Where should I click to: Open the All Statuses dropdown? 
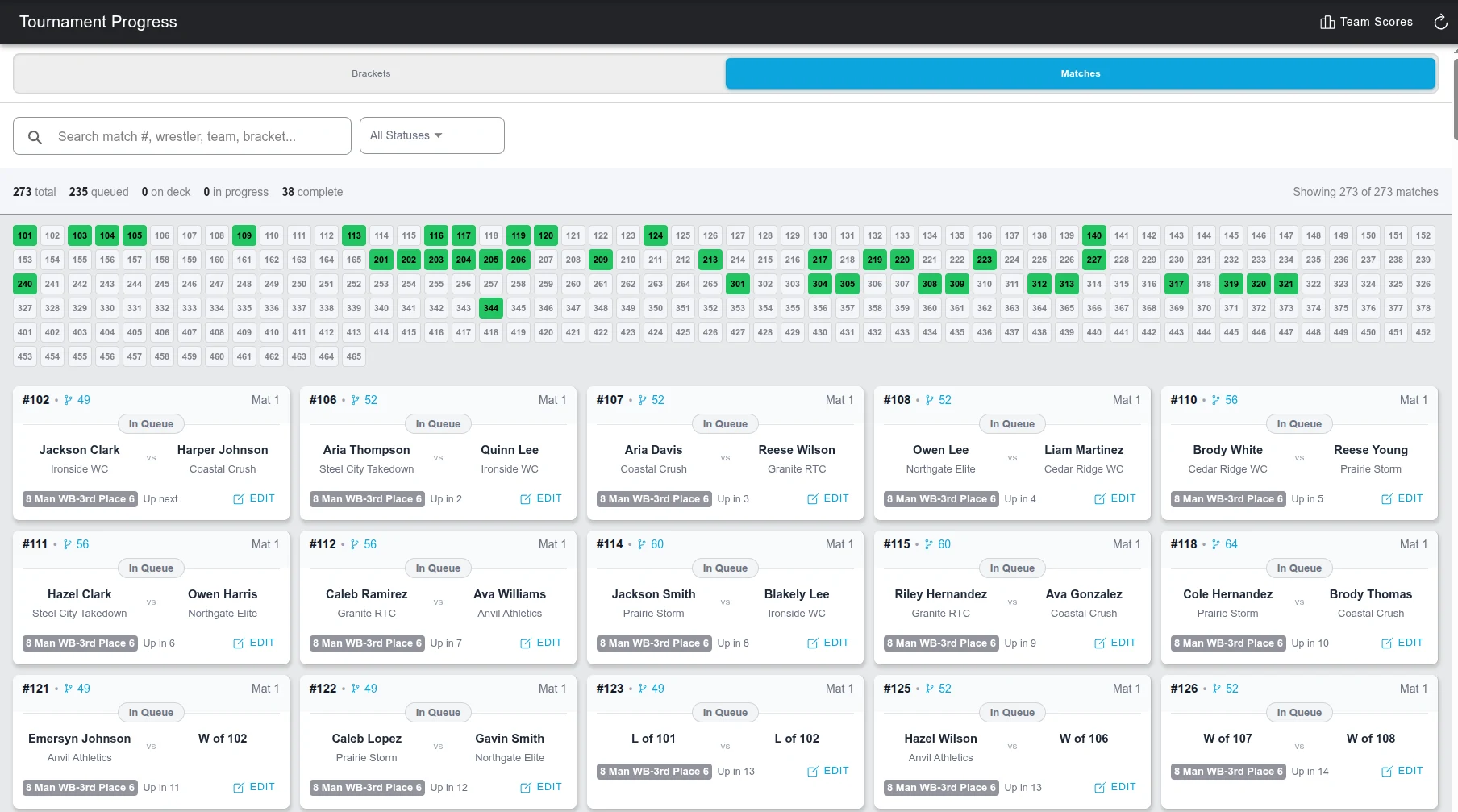click(x=432, y=135)
